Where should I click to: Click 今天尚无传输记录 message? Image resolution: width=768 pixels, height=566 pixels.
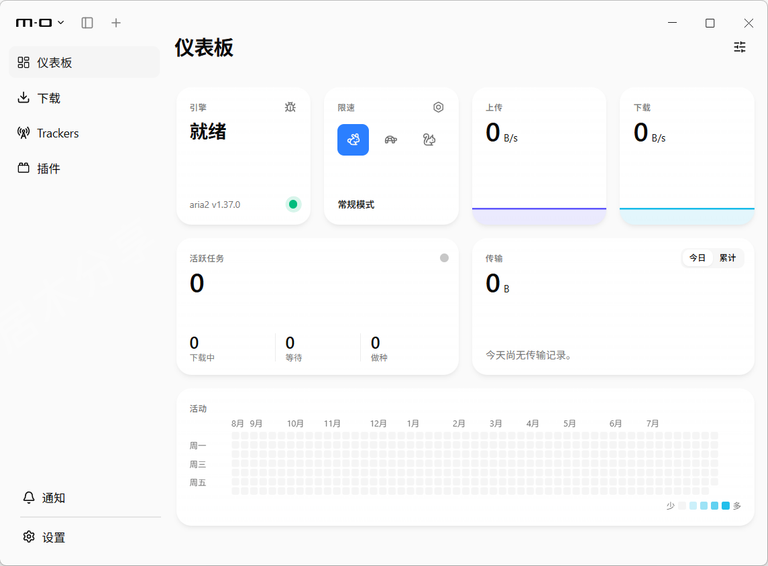click(528, 355)
